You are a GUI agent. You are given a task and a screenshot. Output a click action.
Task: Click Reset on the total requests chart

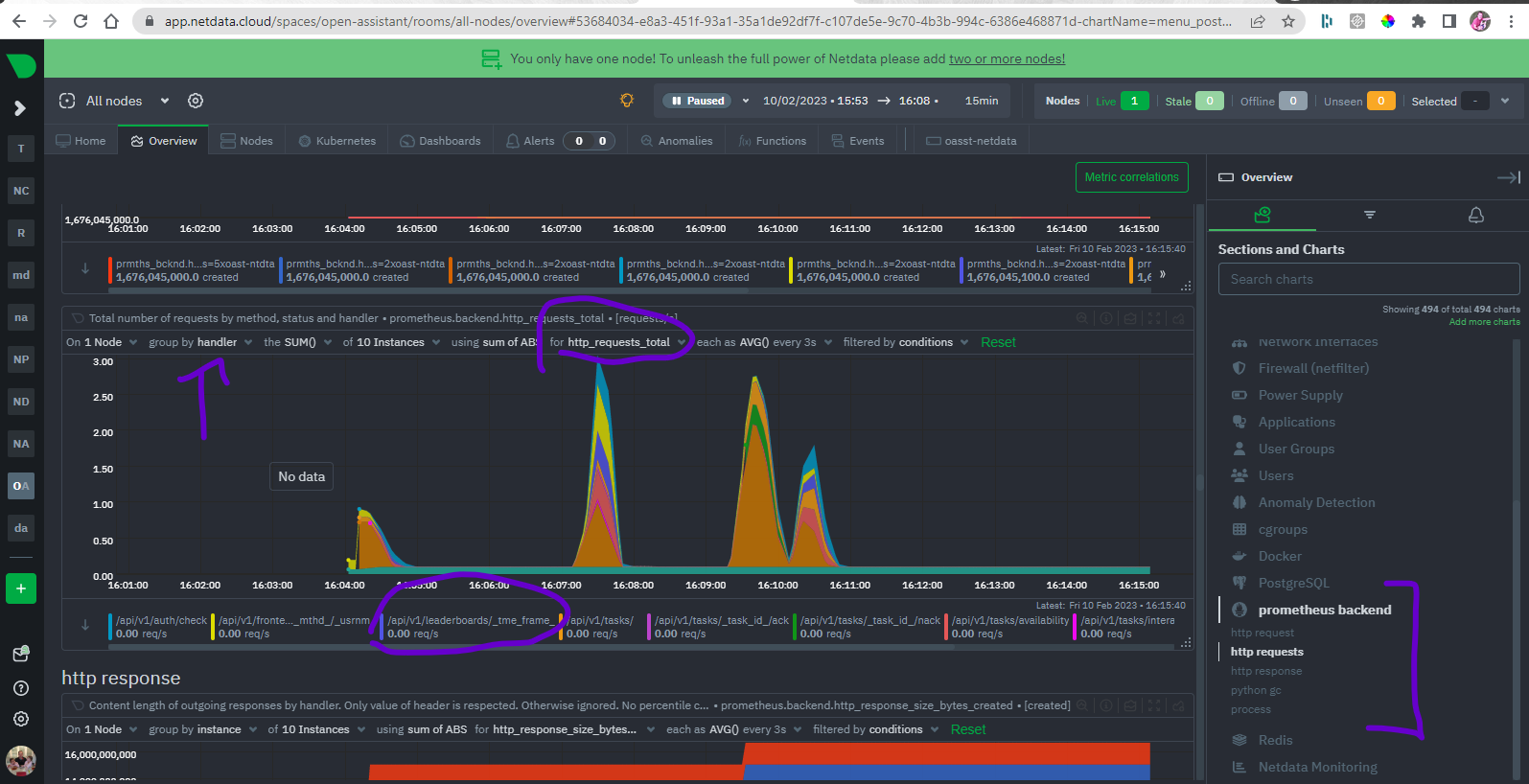pos(998,342)
